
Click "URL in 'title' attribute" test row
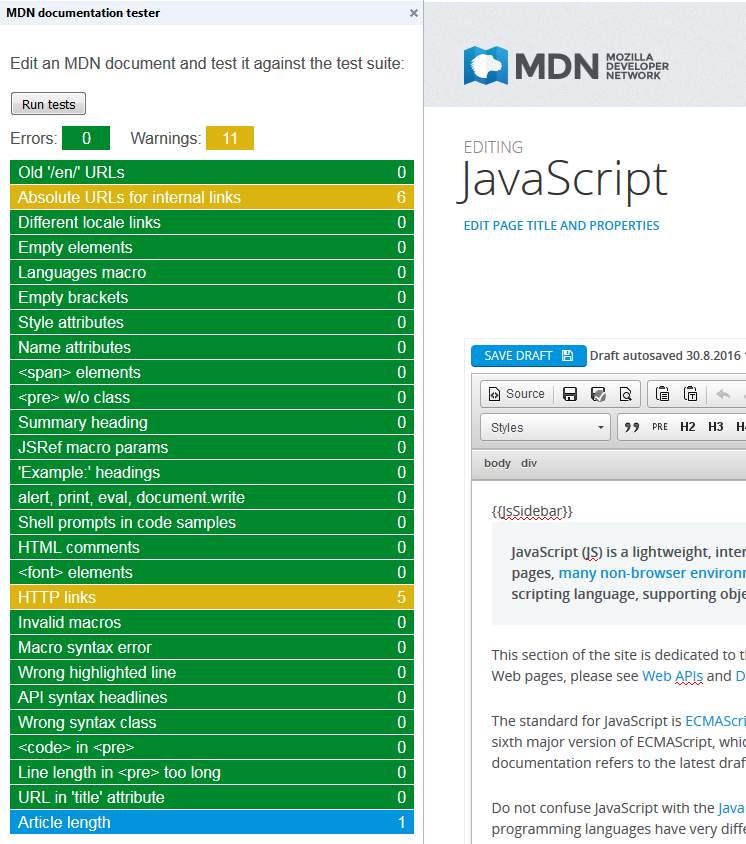click(x=212, y=797)
